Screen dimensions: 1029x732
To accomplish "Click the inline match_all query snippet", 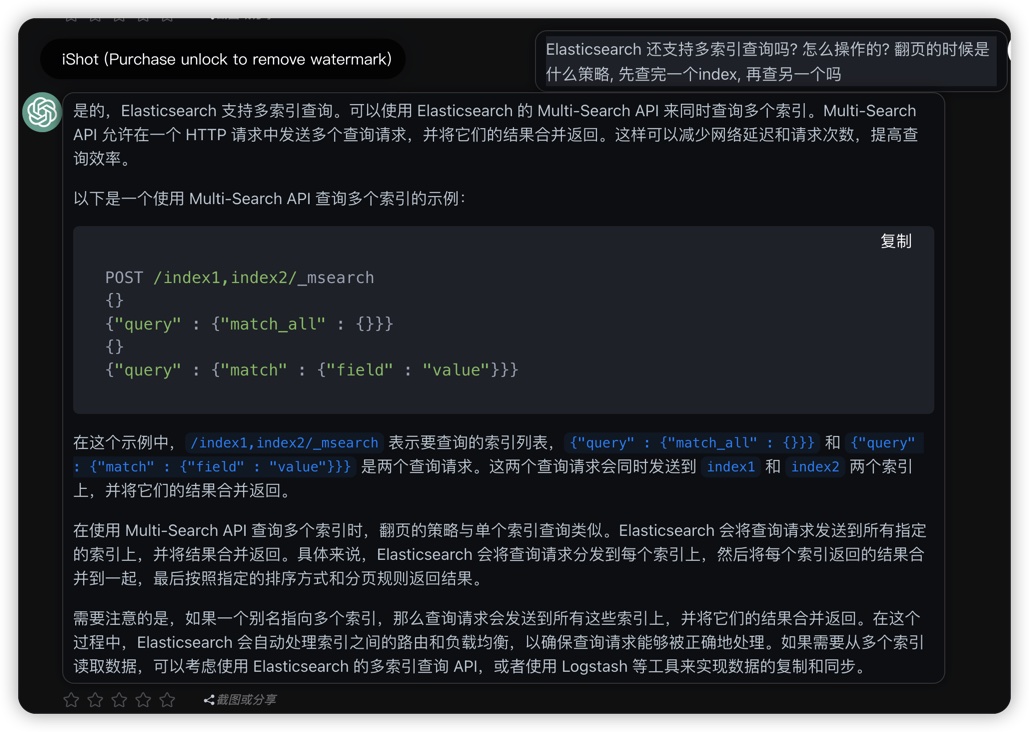I will click(x=691, y=443).
